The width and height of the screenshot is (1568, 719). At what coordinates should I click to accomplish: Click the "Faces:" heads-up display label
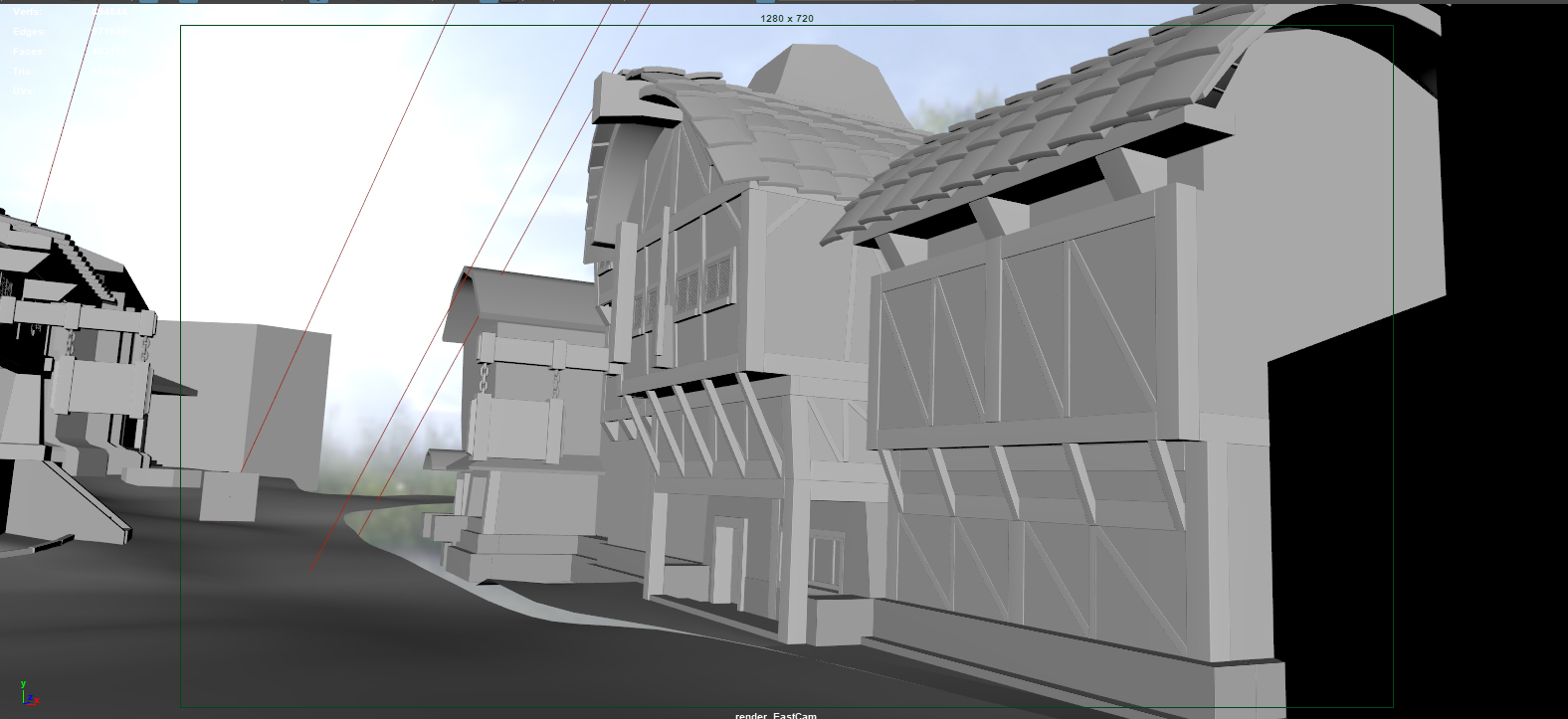pos(29,52)
